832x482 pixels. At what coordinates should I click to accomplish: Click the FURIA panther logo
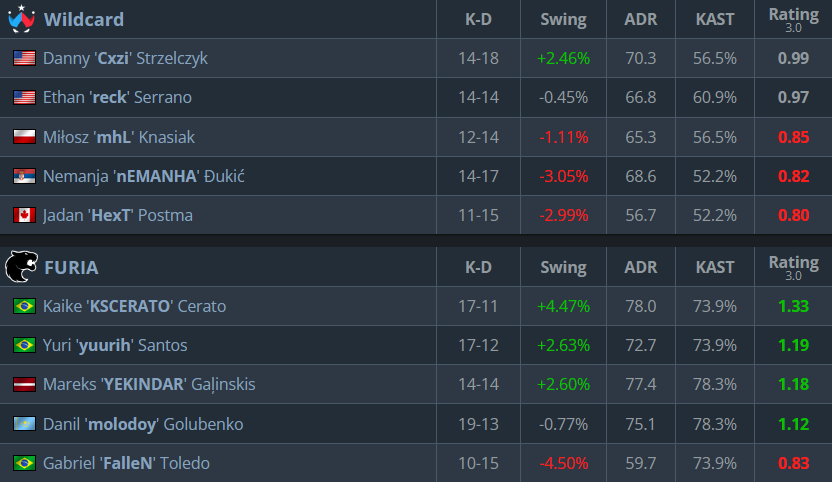[x=22, y=266]
